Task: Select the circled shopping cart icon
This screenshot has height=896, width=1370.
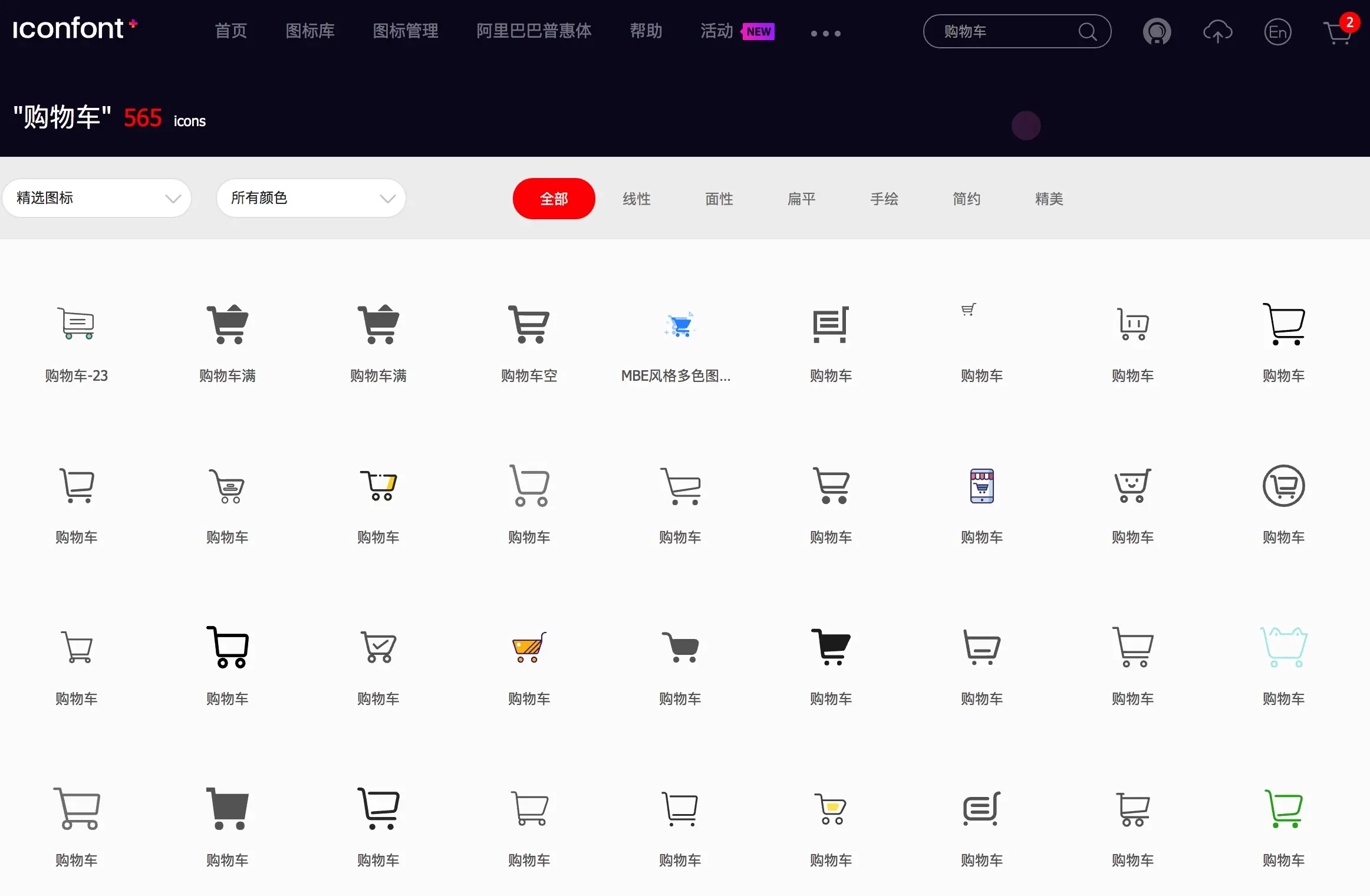Action: point(1283,486)
